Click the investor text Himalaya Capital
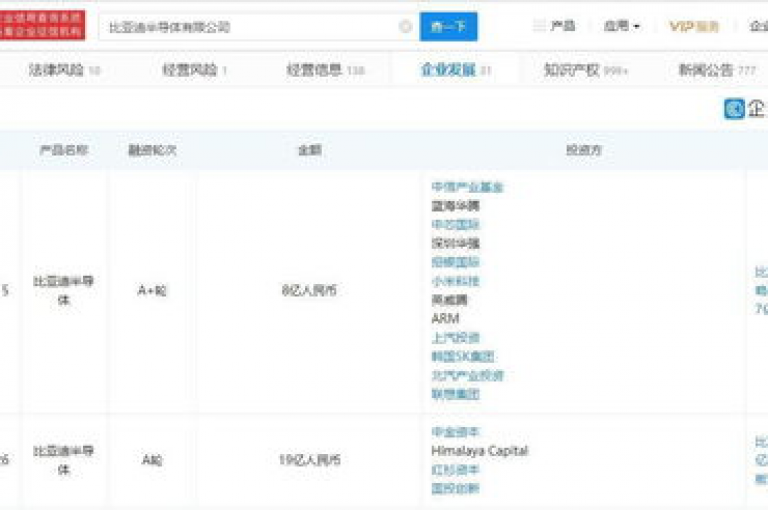This screenshot has height=510, width=768. 480,451
